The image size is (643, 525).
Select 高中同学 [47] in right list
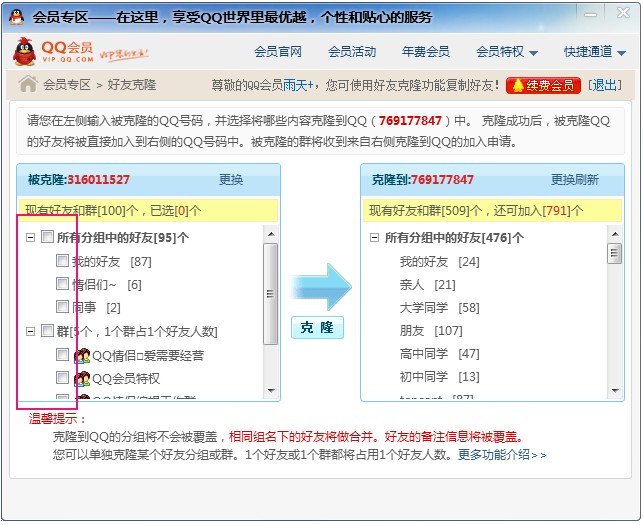pos(440,354)
